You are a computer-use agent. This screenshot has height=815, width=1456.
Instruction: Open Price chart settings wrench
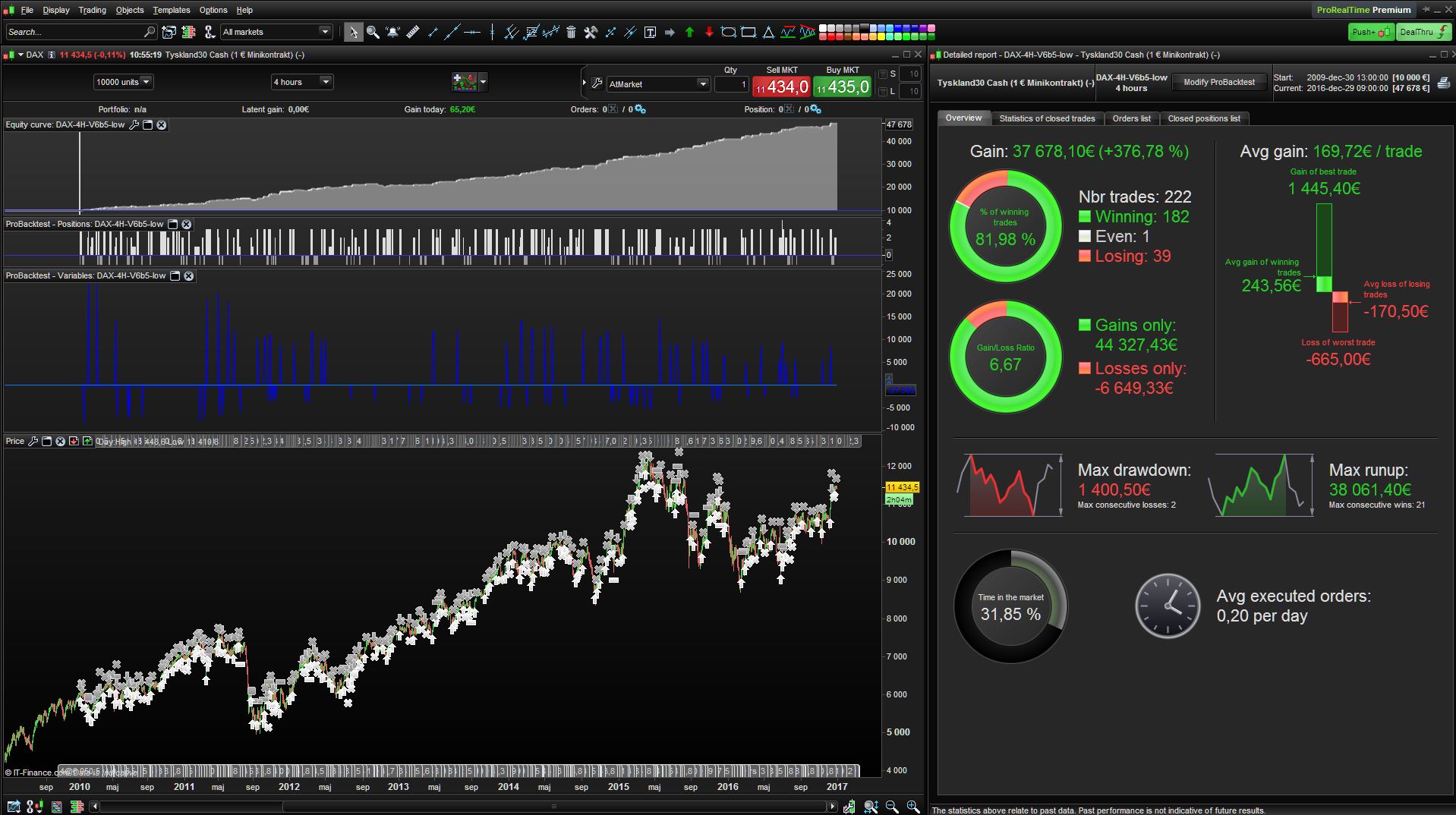pos(33,441)
